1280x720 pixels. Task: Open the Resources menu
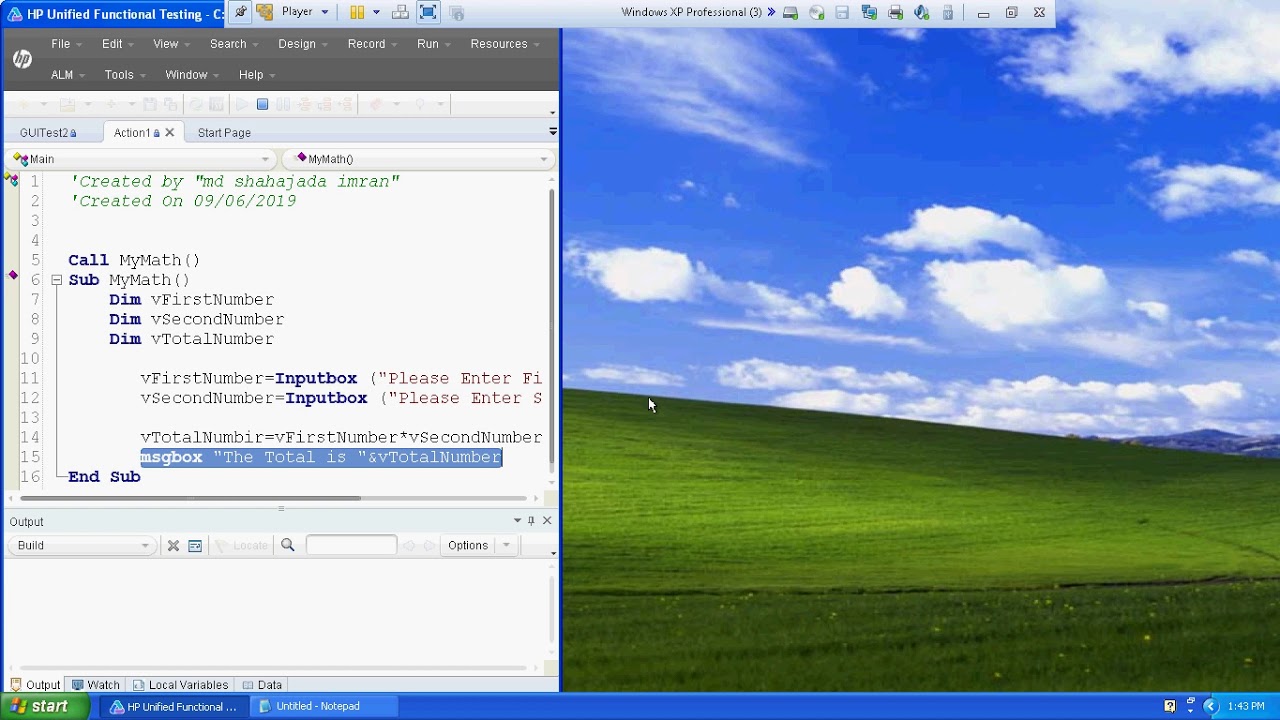(504, 44)
